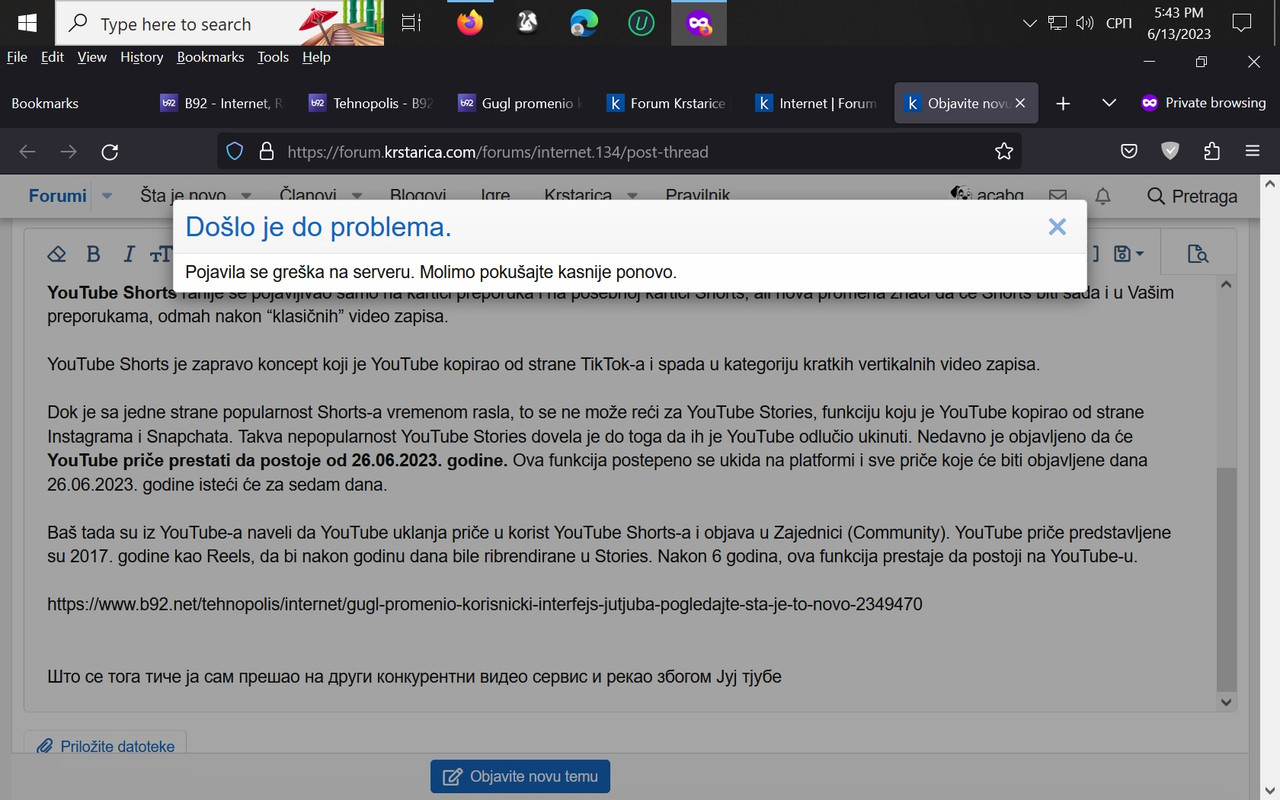Image resolution: width=1280 pixels, height=800 pixels.
Task: Open the Bookmarks menu in menu bar
Action: pyautogui.click(x=211, y=57)
